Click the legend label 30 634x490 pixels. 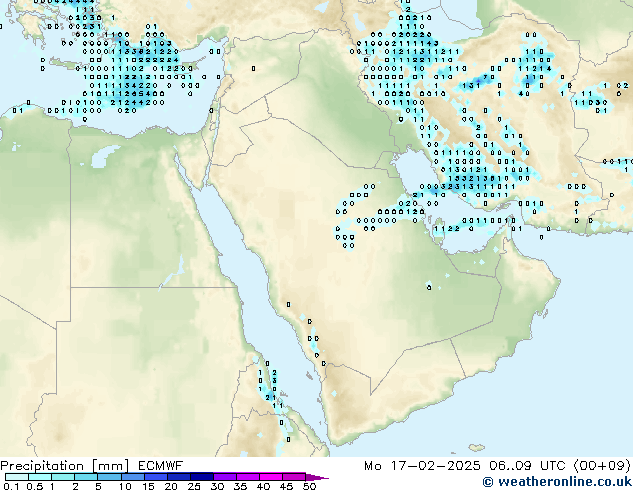pos(217,486)
